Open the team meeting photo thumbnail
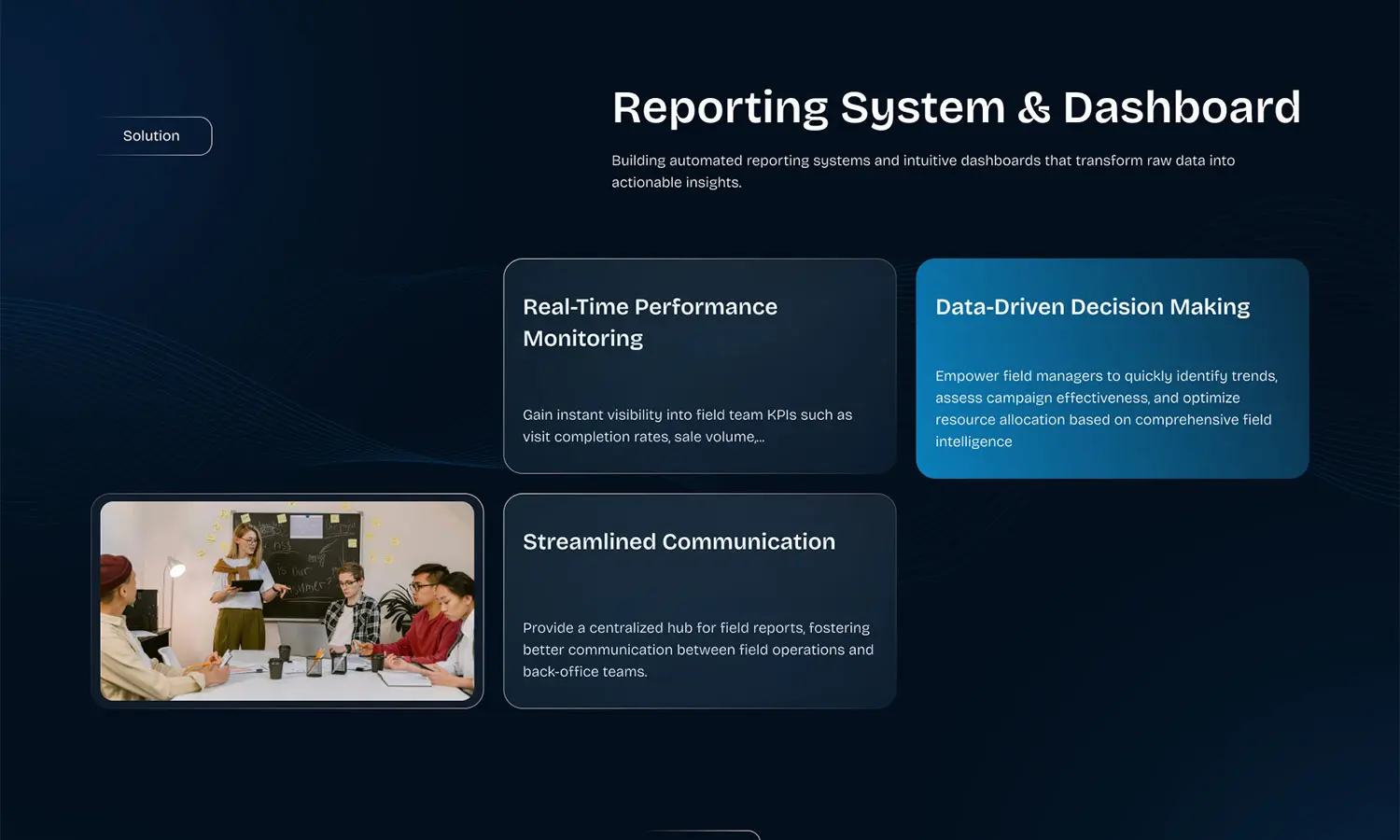This screenshot has height=840, width=1400. tap(287, 601)
